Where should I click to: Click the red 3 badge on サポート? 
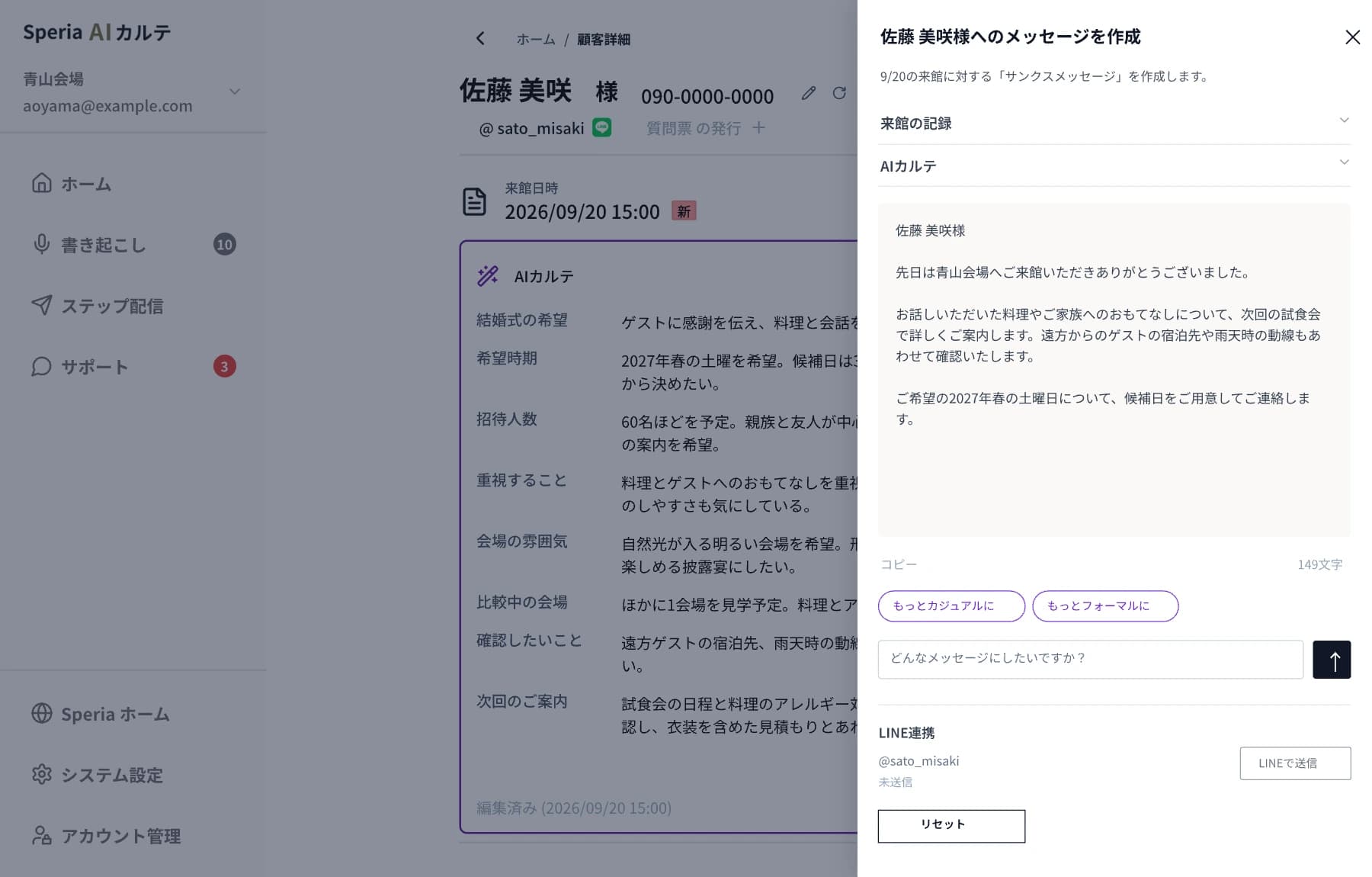pos(224,366)
